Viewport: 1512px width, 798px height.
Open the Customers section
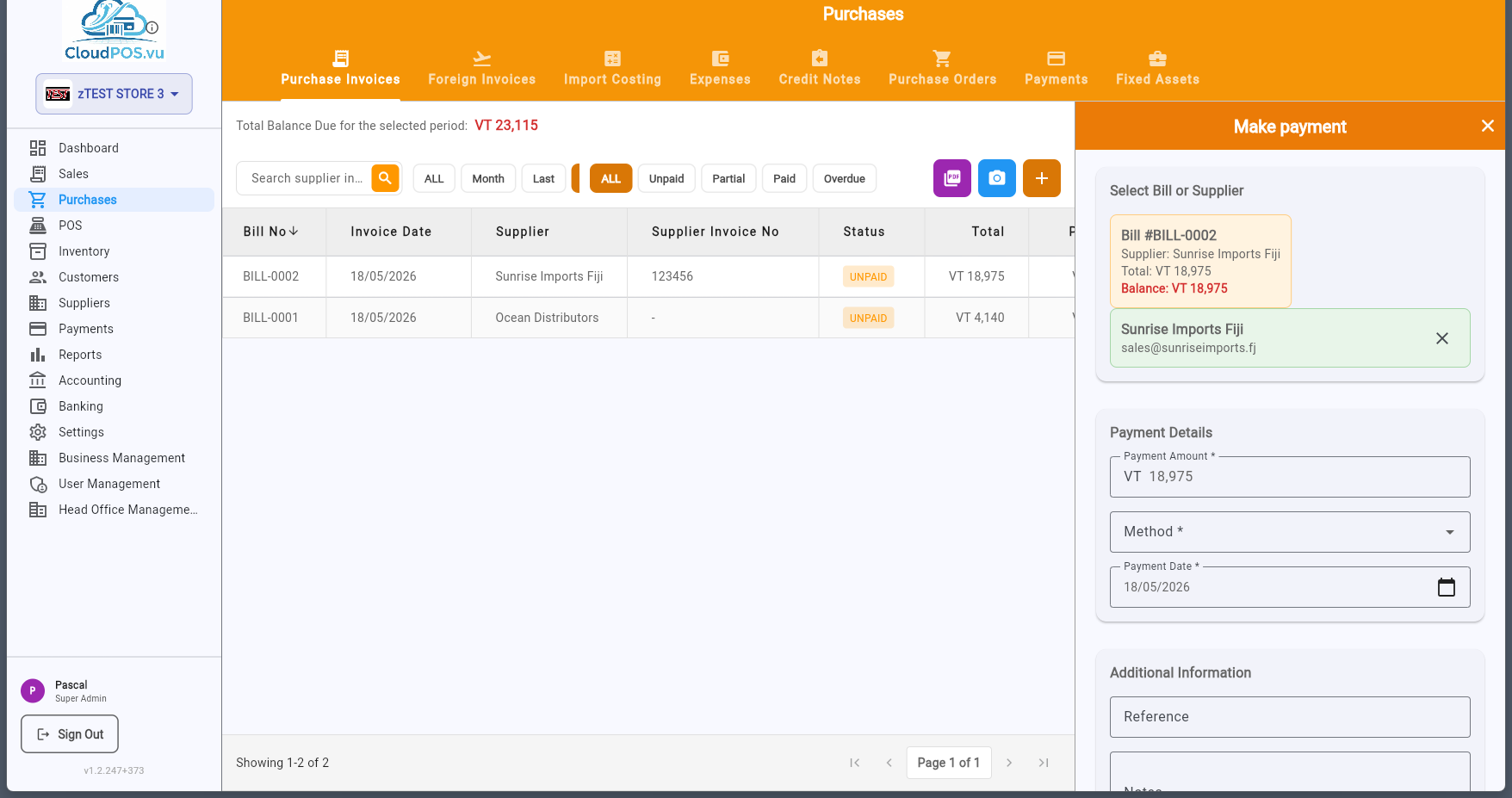114,277
